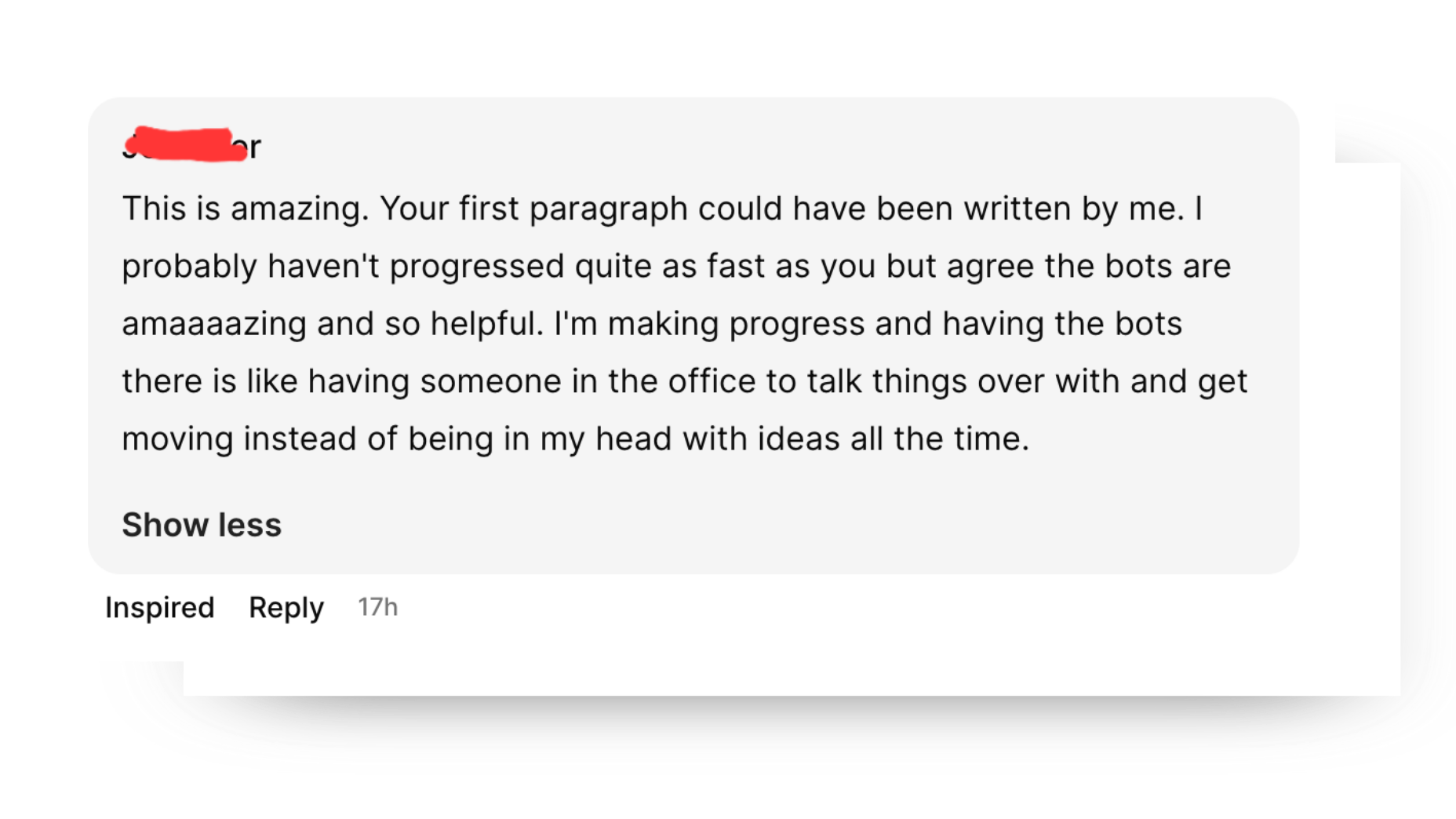Click empty area of the gray comment bubble
1456x819 pixels.
click(x=784, y=518)
